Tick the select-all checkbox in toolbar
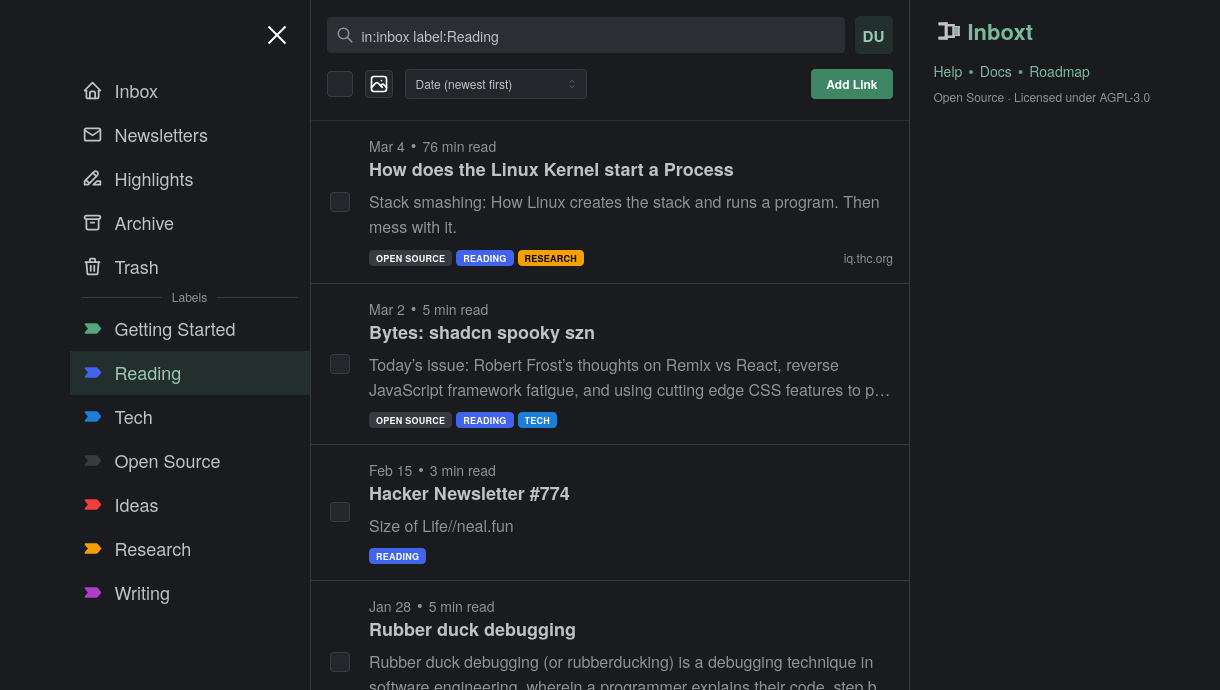Screen dimensions: 1220x690 click(x=340, y=84)
